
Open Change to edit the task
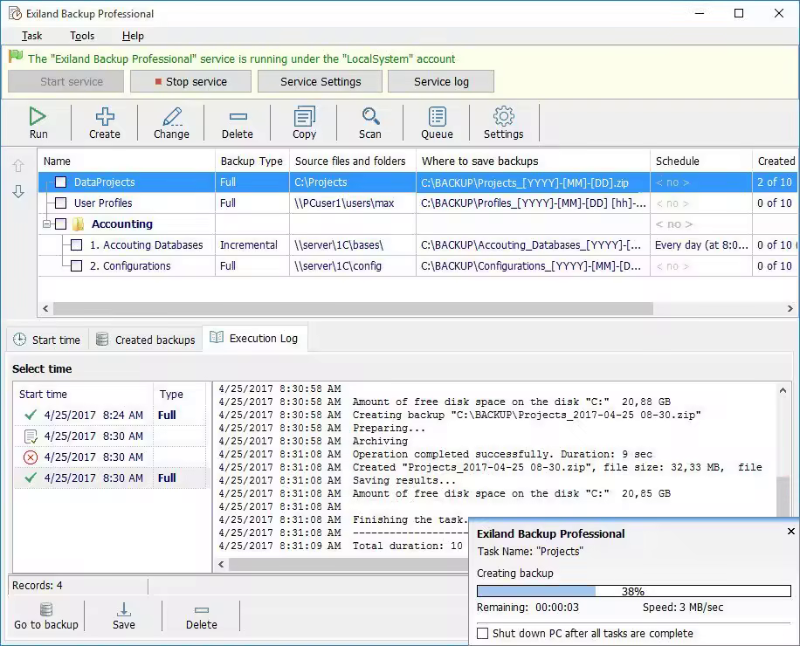point(171,122)
